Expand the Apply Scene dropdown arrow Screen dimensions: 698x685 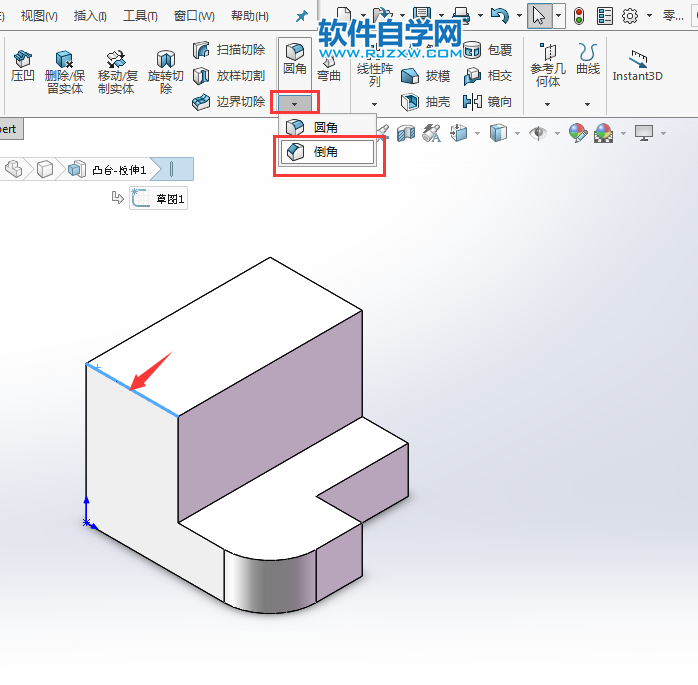[x=623, y=133]
